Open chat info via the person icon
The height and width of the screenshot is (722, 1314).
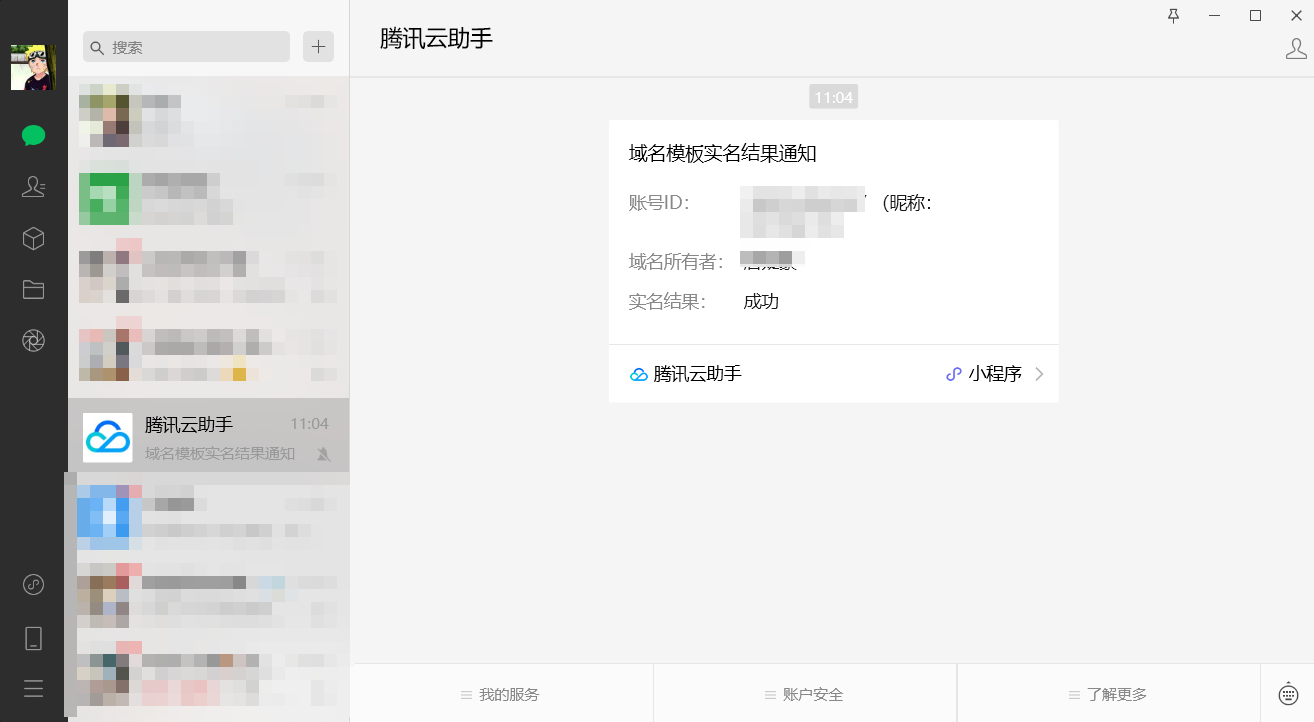pyautogui.click(x=1296, y=48)
